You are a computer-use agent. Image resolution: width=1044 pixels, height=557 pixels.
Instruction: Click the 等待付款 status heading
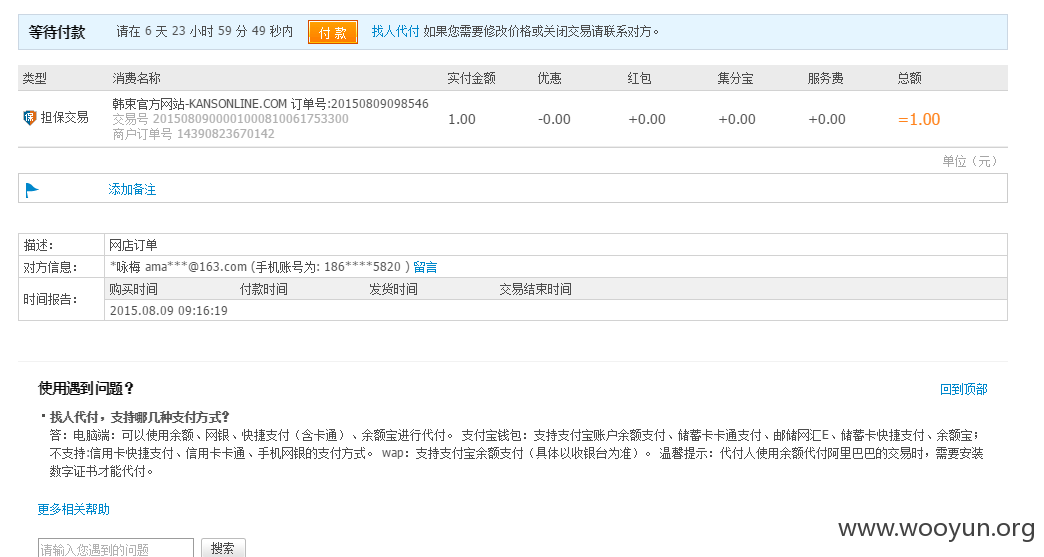click(x=57, y=32)
